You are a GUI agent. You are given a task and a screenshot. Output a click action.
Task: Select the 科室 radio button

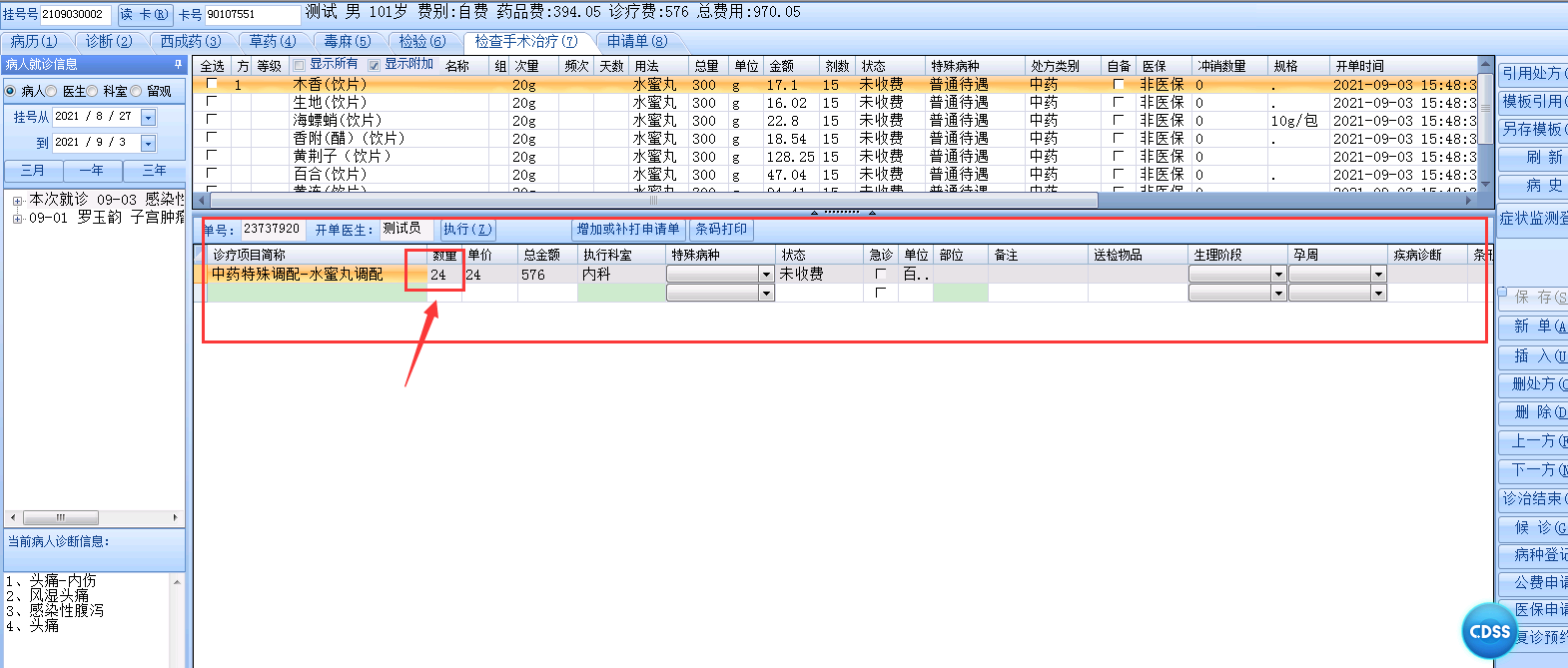click(x=94, y=91)
